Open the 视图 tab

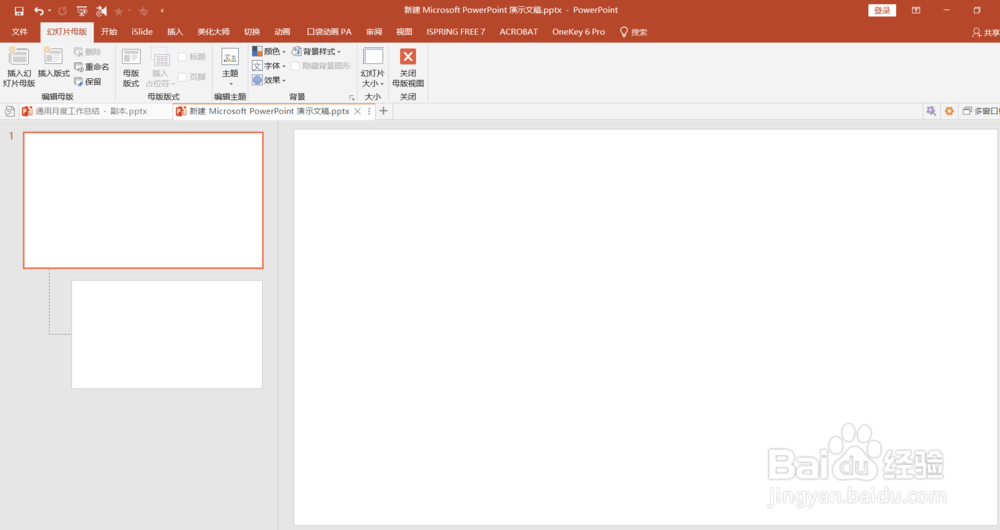(x=404, y=32)
